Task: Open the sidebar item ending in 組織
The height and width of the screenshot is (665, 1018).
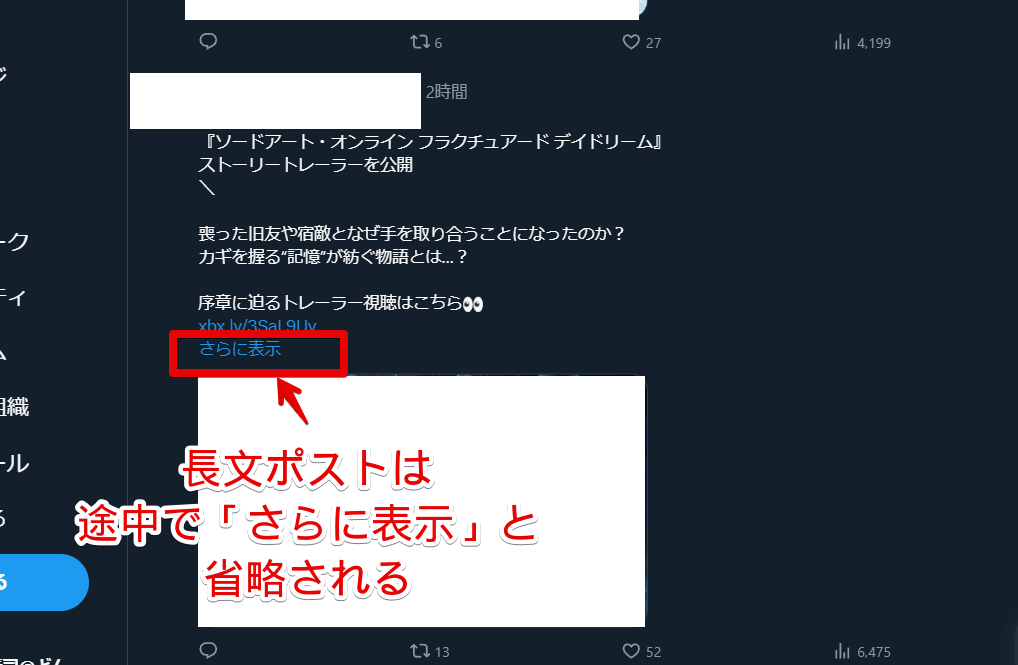Action: click(x=13, y=407)
